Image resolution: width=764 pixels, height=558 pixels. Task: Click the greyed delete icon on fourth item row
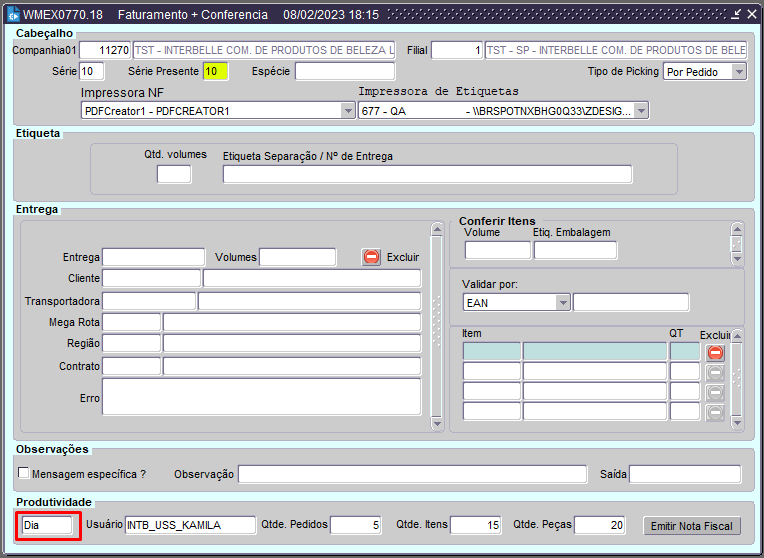715,412
